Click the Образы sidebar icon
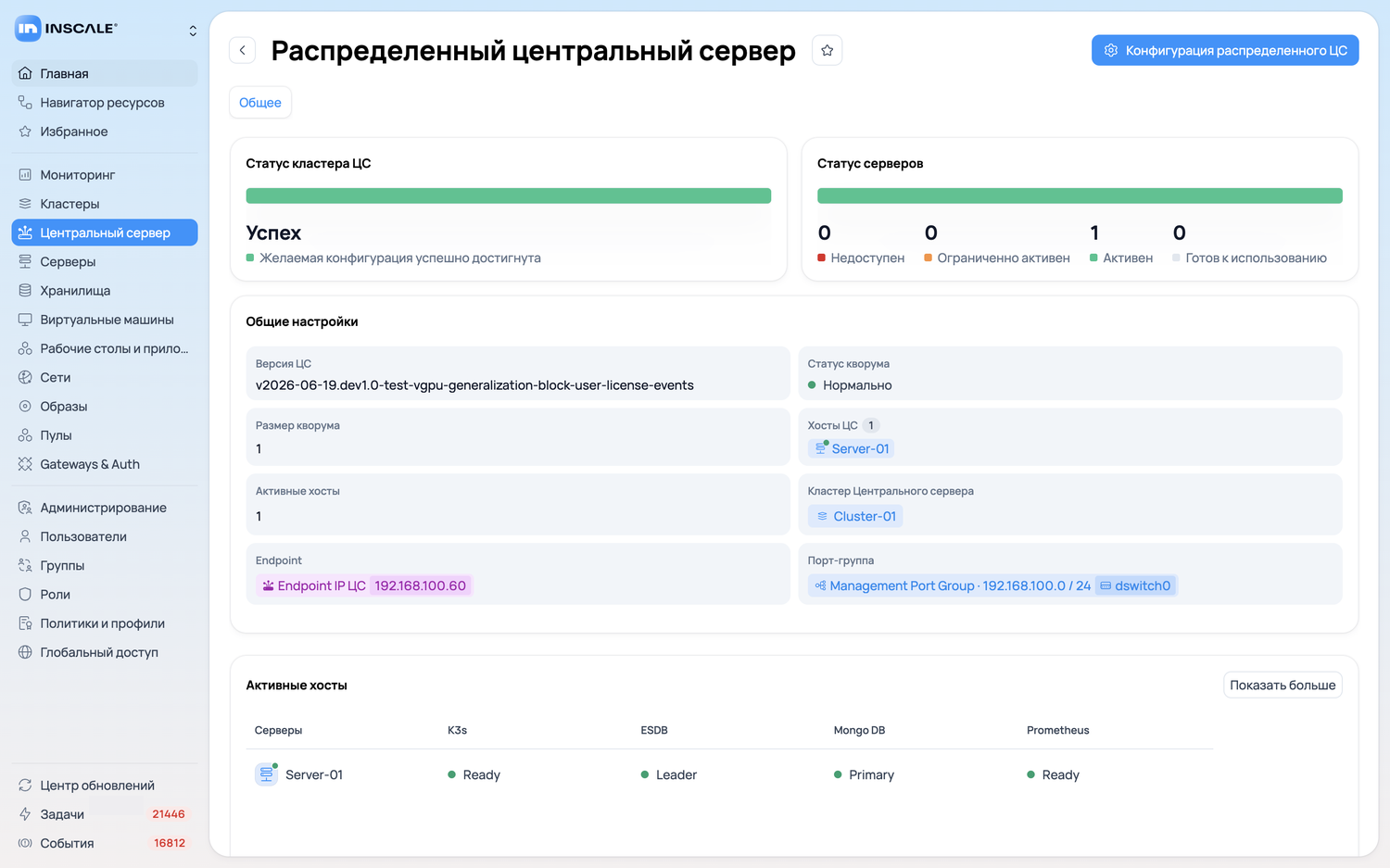Image resolution: width=1390 pixels, height=868 pixels. [x=25, y=407]
